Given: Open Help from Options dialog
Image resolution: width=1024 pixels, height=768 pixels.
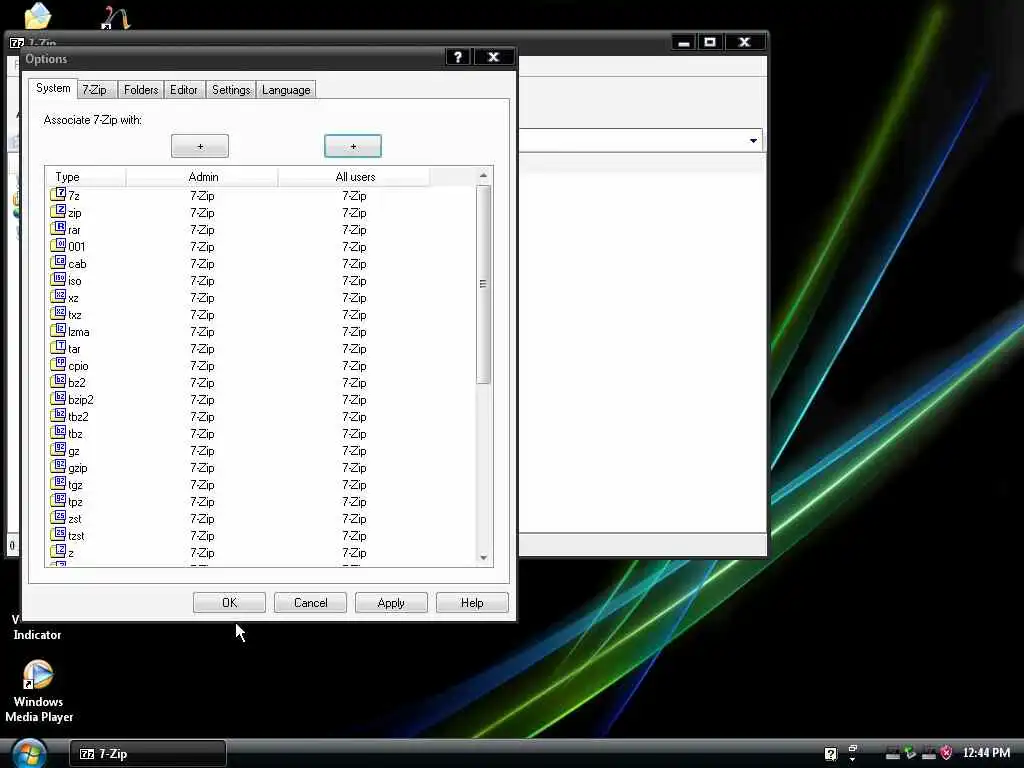Looking at the screenshot, I should 472,602.
